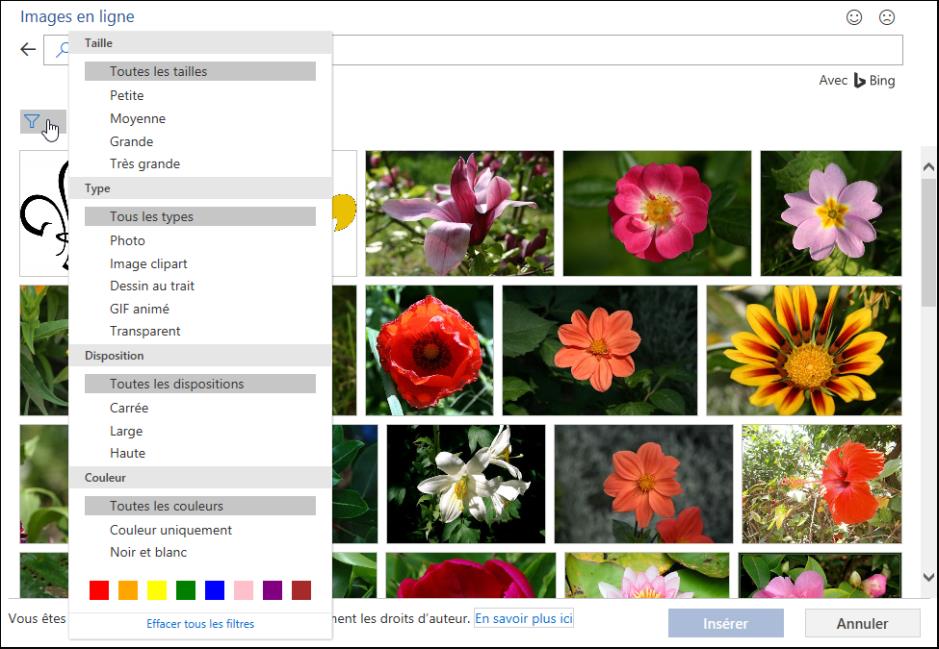Select the blue color swatch

(x=215, y=590)
